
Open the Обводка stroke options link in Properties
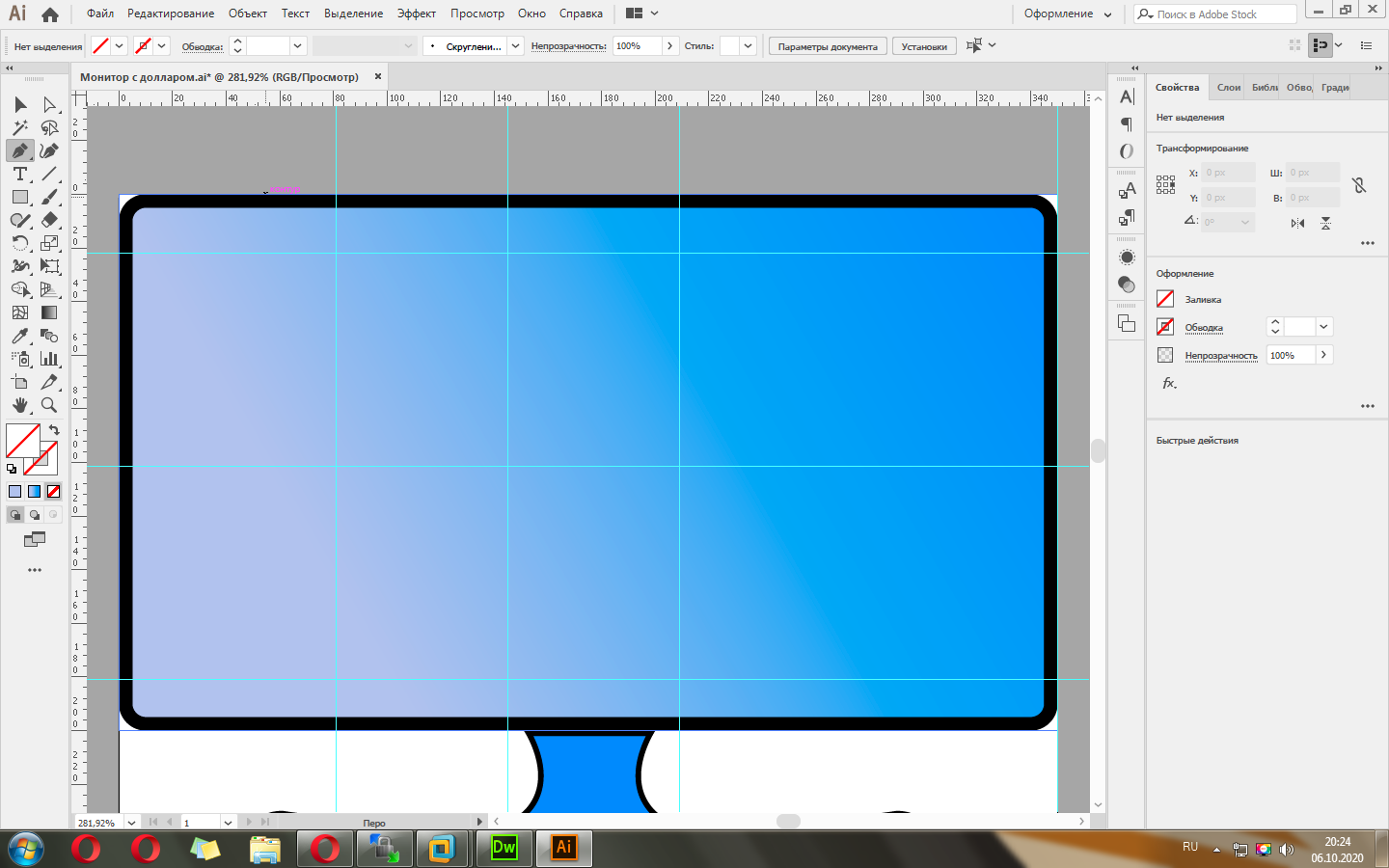1204,328
